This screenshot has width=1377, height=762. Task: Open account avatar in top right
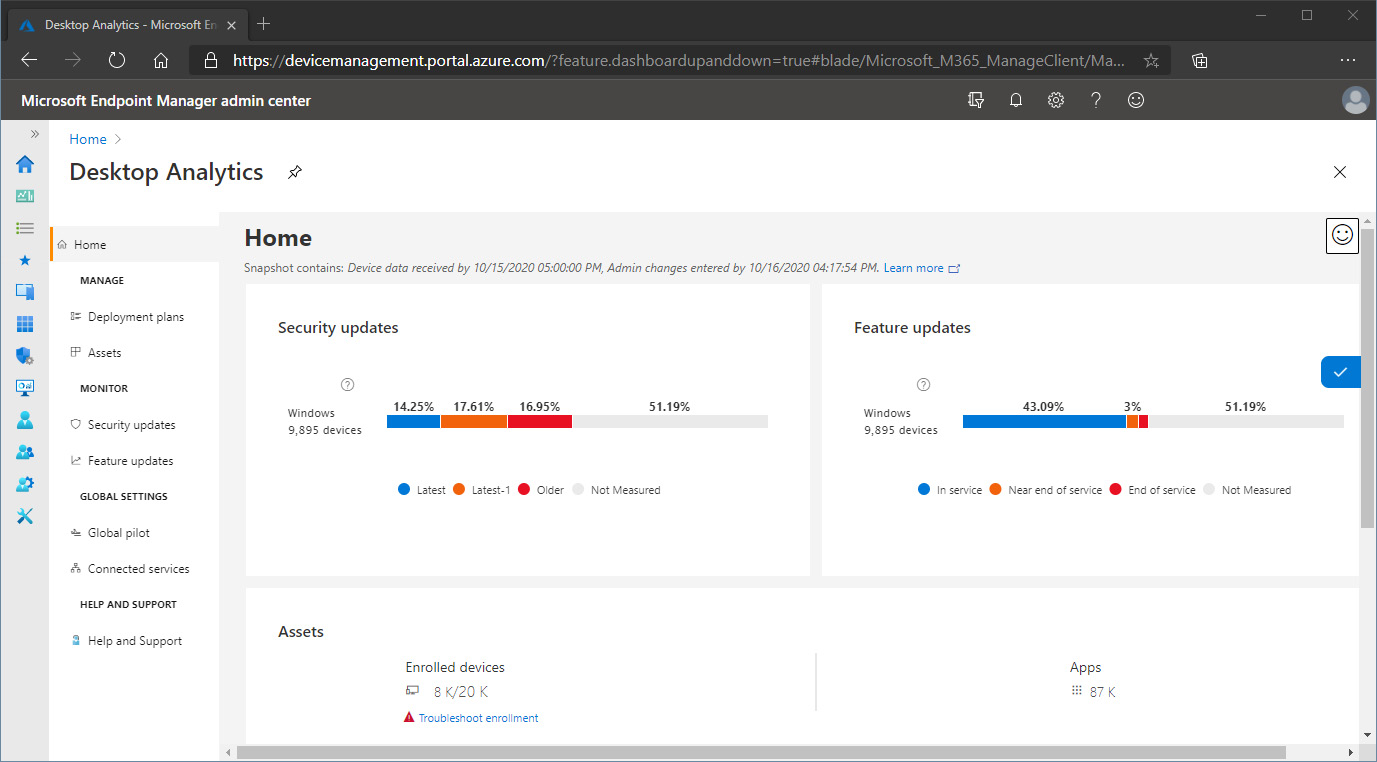(1355, 100)
